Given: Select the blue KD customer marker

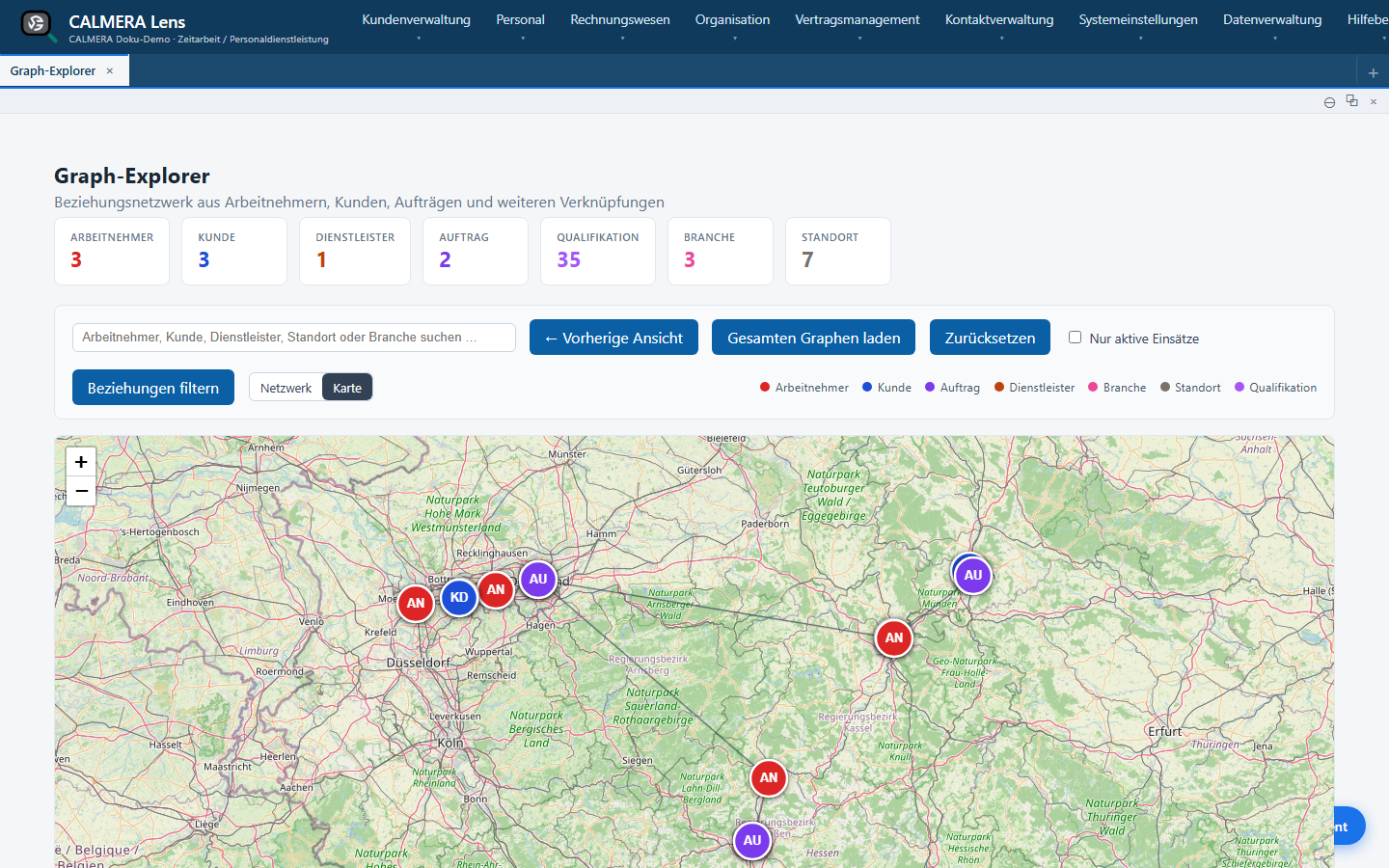Looking at the screenshot, I should 459,598.
